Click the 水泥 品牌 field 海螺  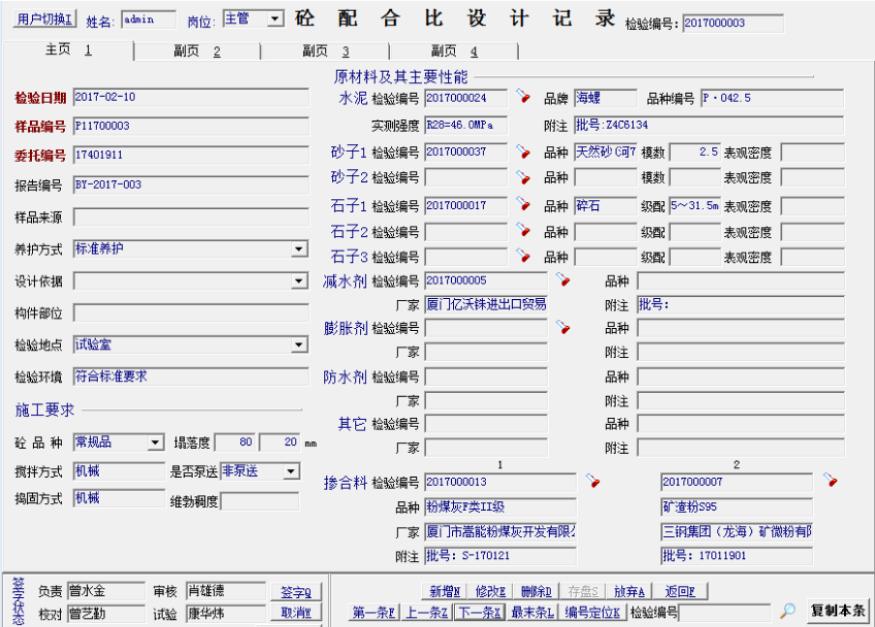click(605, 98)
